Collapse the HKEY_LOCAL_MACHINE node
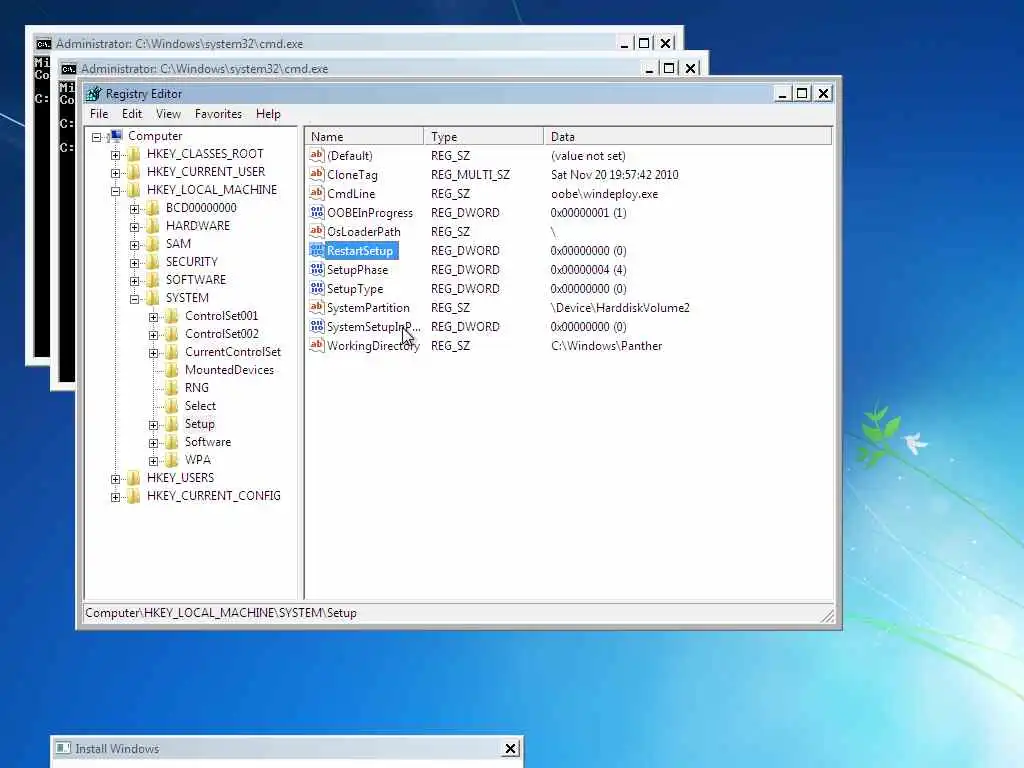The width and height of the screenshot is (1024, 768). (x=116, y=191)
